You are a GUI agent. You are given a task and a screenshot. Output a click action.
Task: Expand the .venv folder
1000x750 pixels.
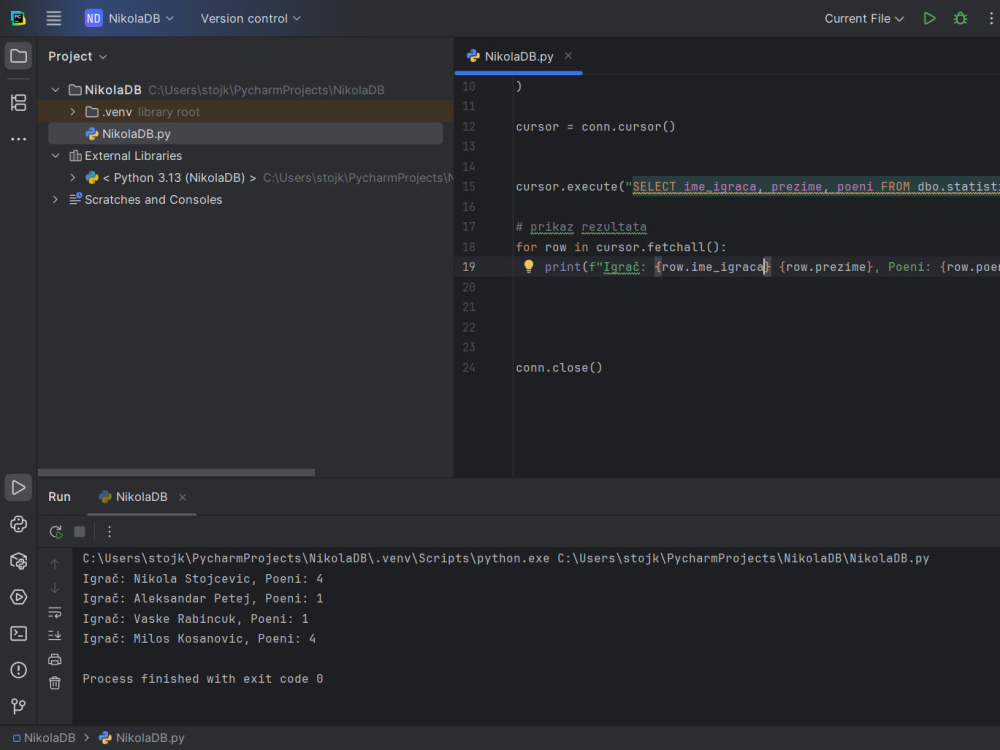pos(73,112)
